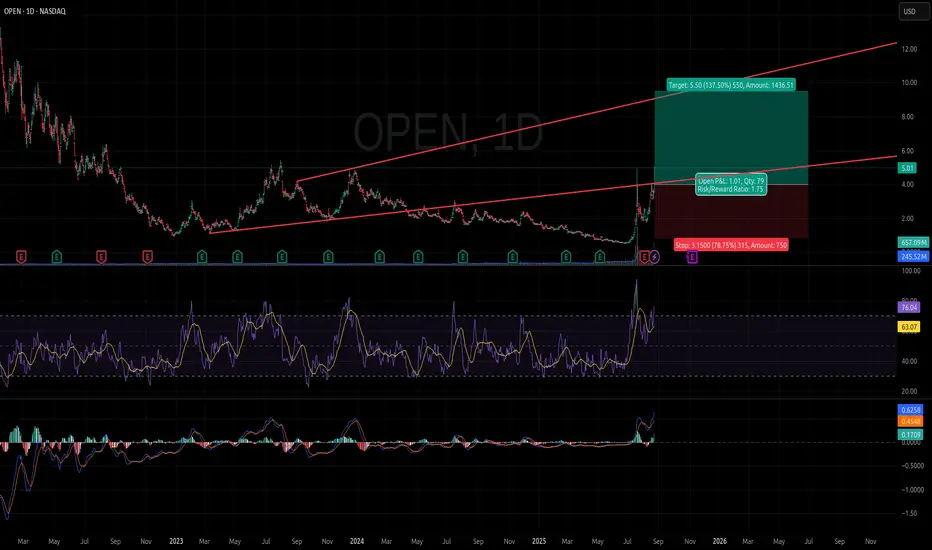
Task: Click the 2024 label on time axis
Action: (x=357, y=542)
